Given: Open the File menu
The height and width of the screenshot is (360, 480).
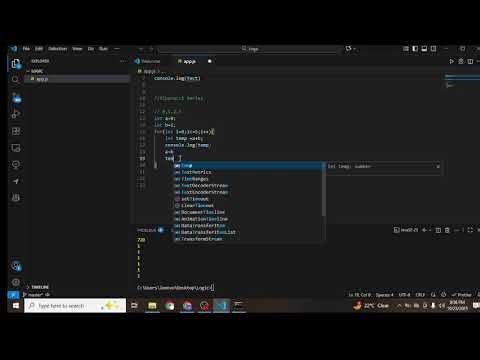Looking at the screenshot, I should [x=26, y=49].
